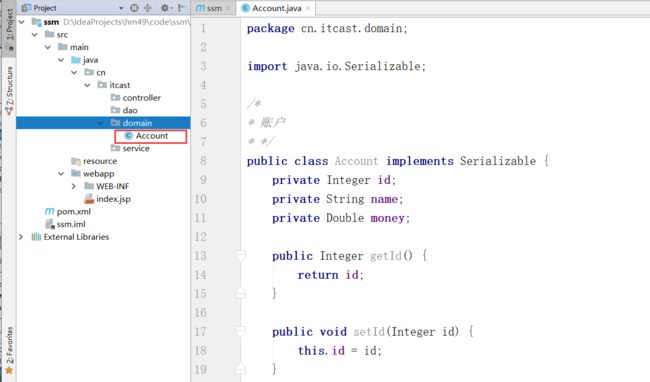Open the 2: Favorites tool window
Screen dimensions: 650x382
click(x=10, y=350)
